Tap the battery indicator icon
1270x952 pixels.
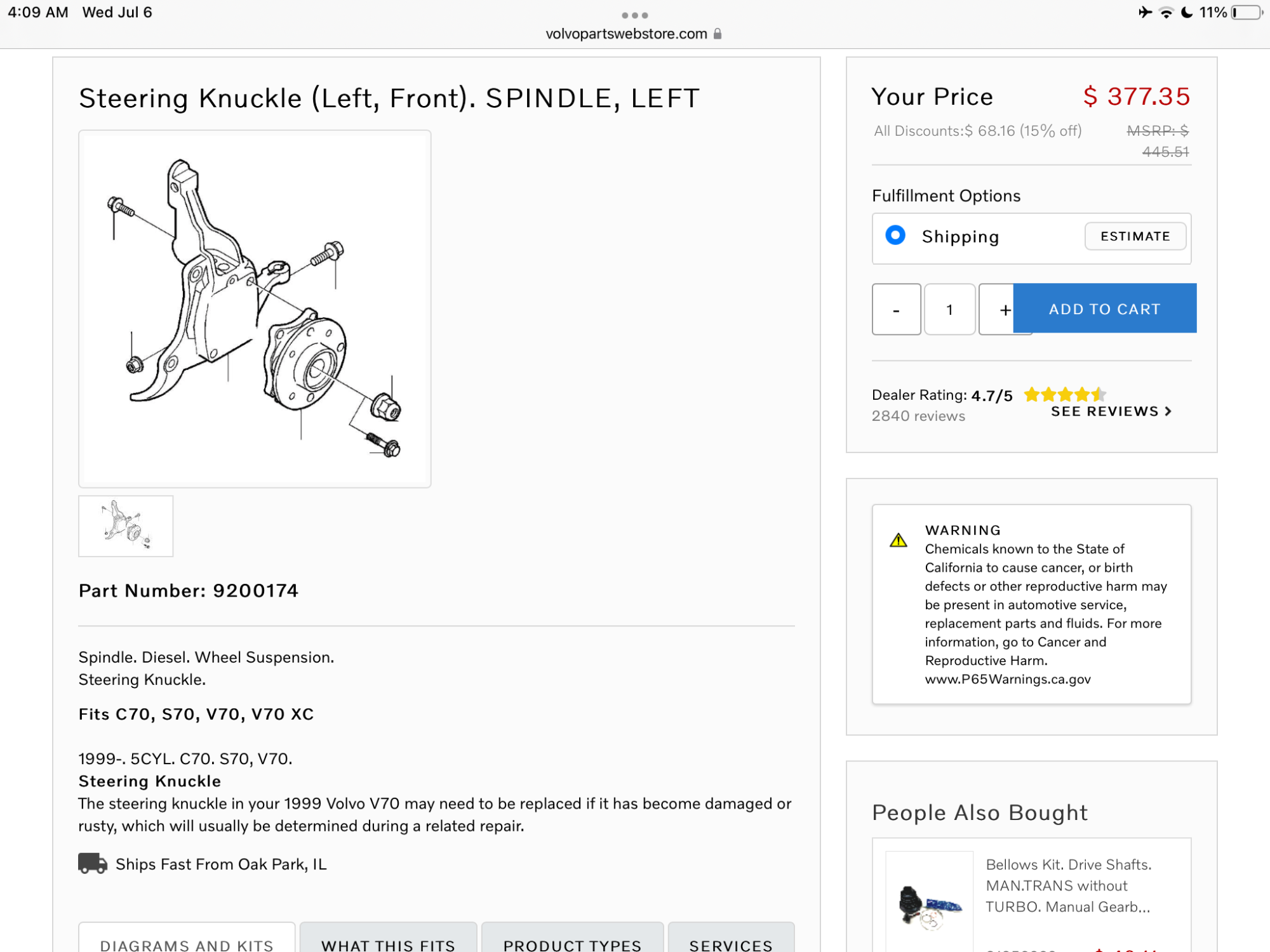[x=1246, y=13]
